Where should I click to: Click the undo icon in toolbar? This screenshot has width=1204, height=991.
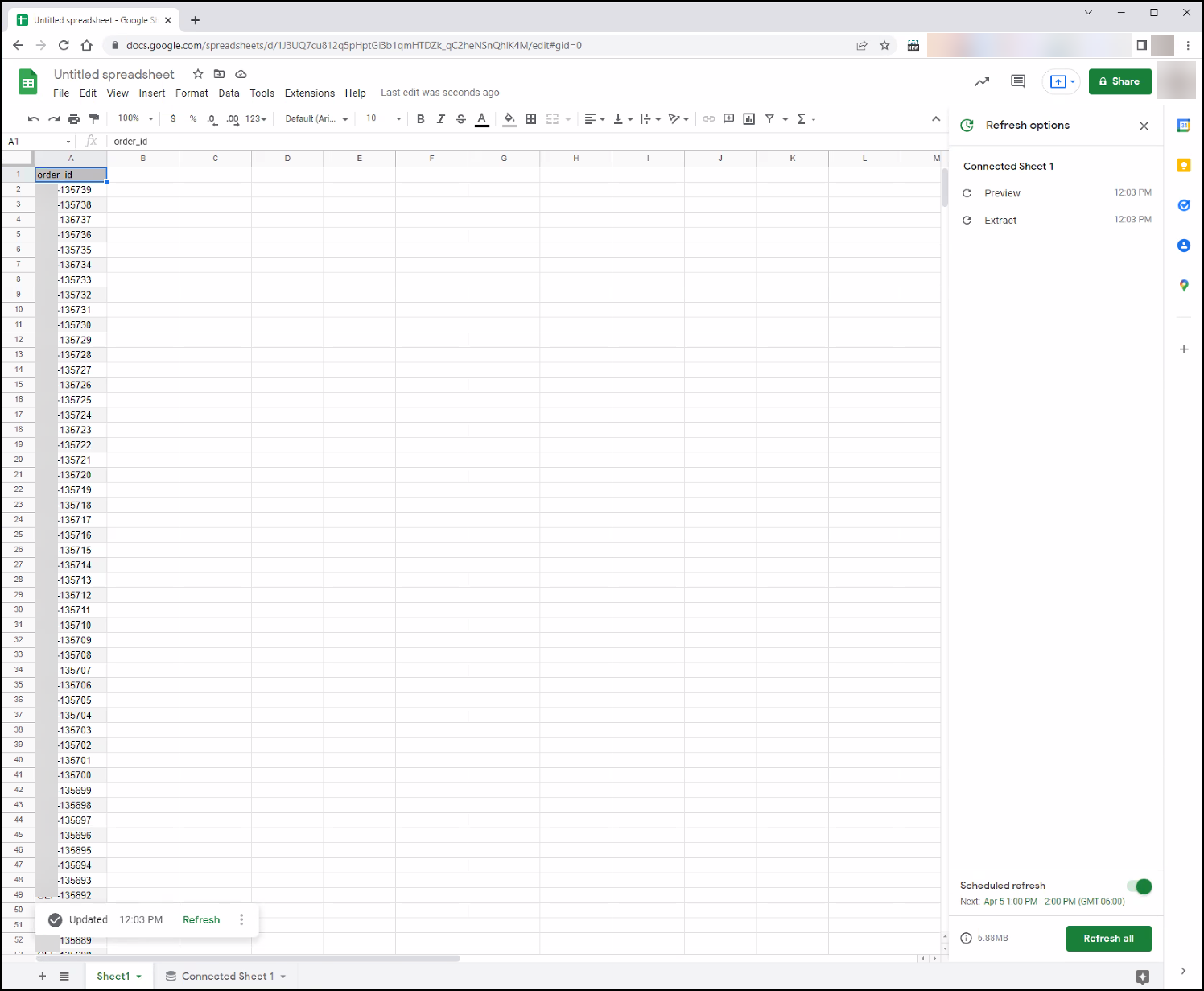coord(33,119)
